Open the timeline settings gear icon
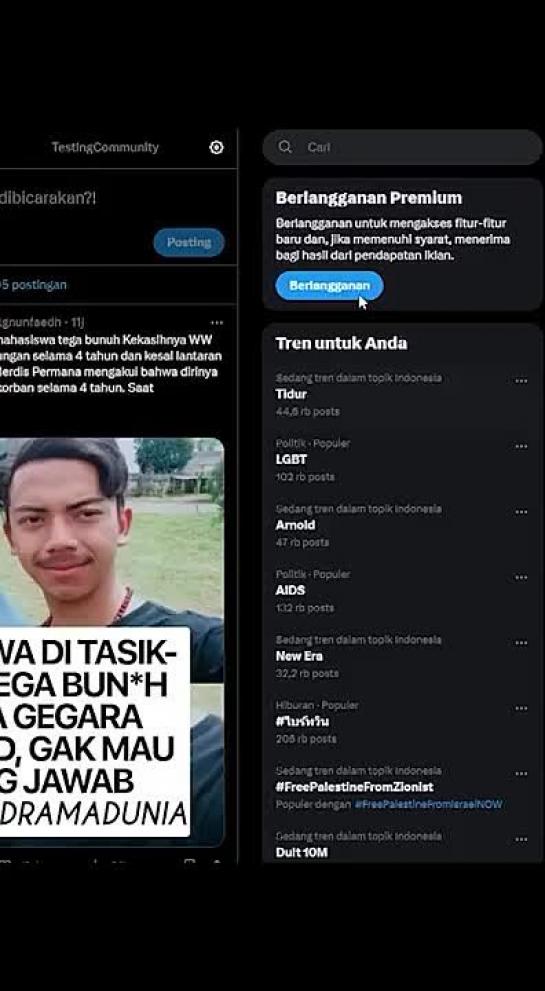The height and width of the screenshot is (991, 545). click(x=216, y=147)
